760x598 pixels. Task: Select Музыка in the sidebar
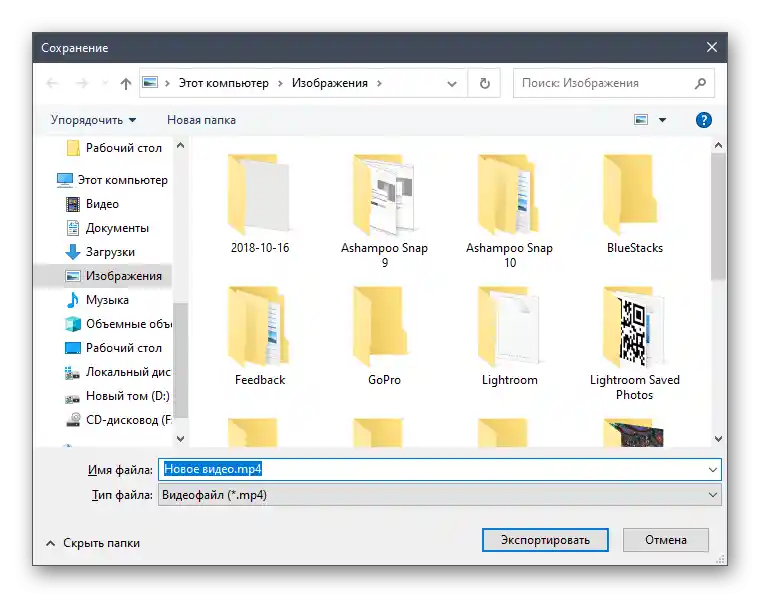tap(106, 300)
